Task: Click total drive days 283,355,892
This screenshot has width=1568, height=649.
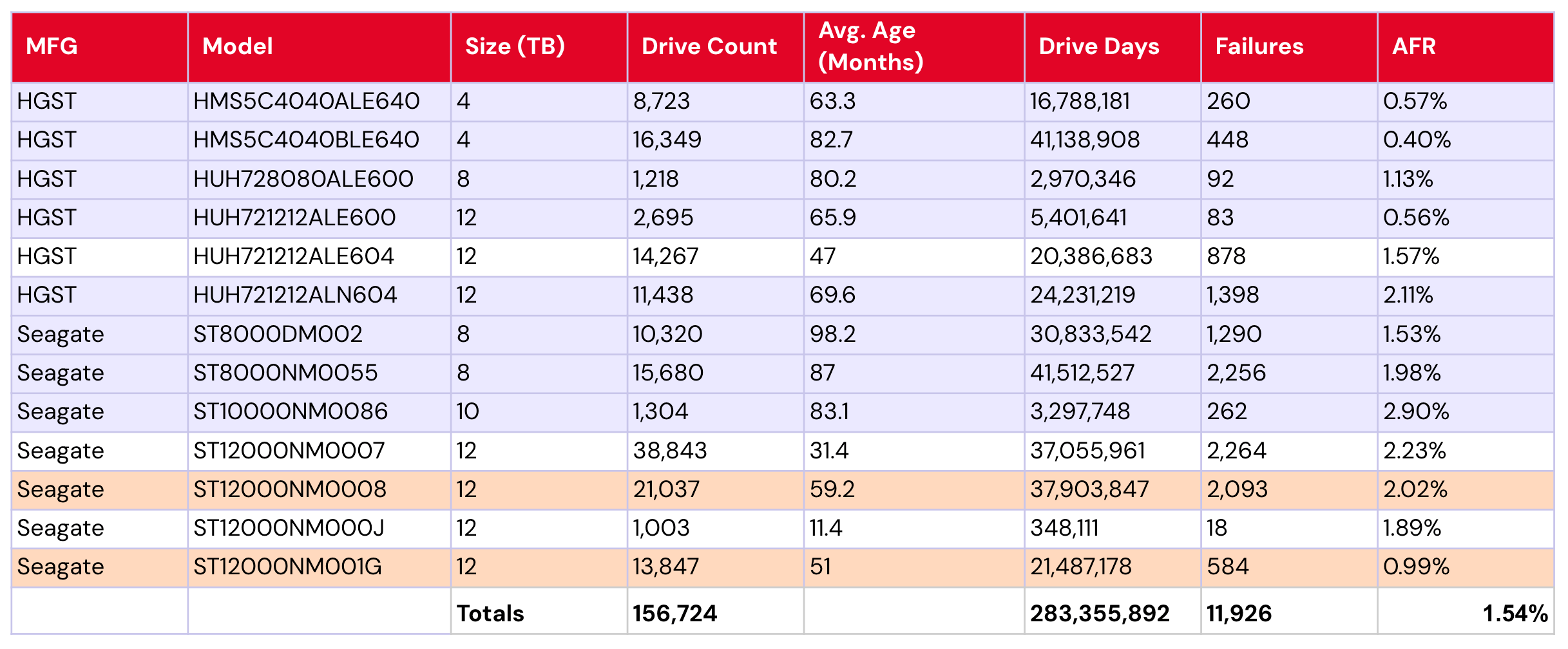Action: 1100,614
